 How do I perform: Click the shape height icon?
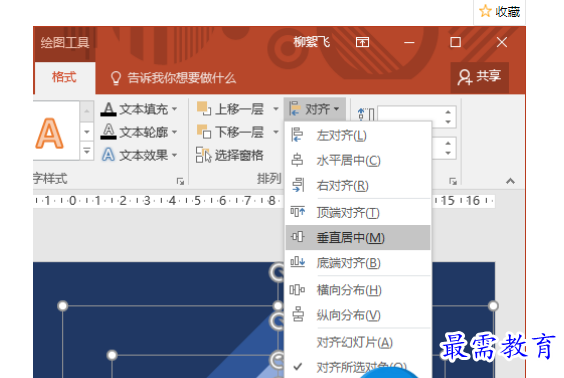point(366,115)
